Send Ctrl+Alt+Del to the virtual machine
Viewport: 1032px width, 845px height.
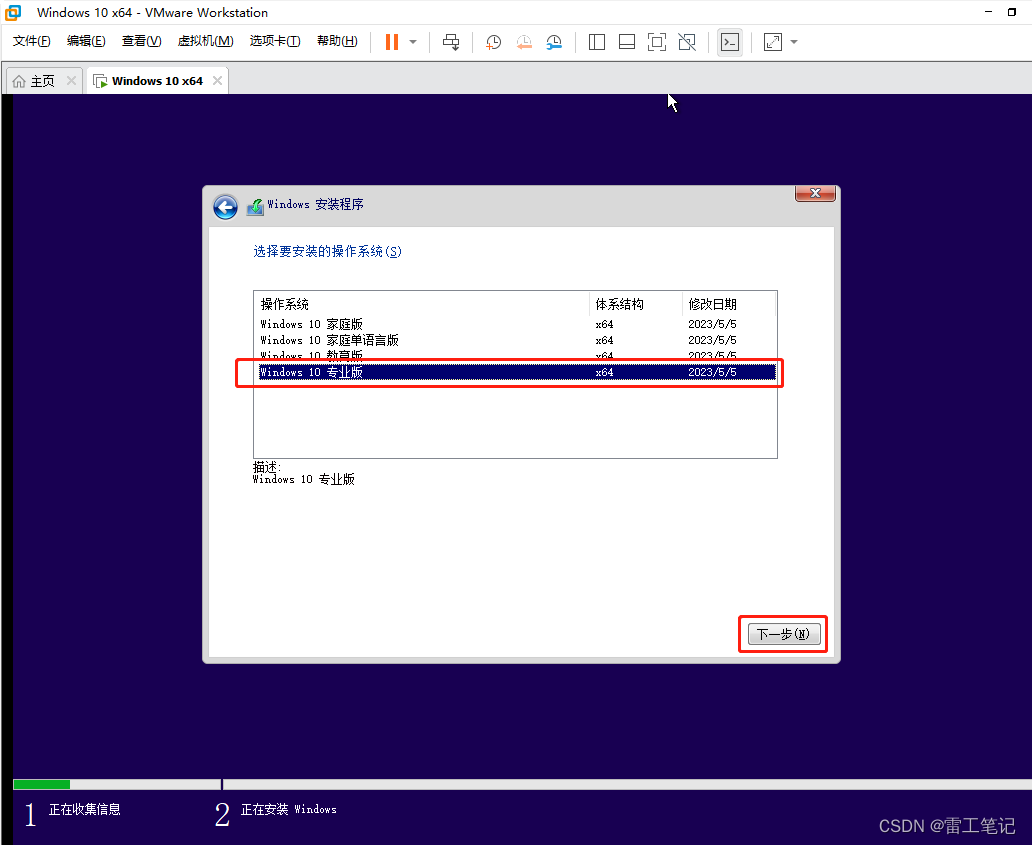[451, 42]
